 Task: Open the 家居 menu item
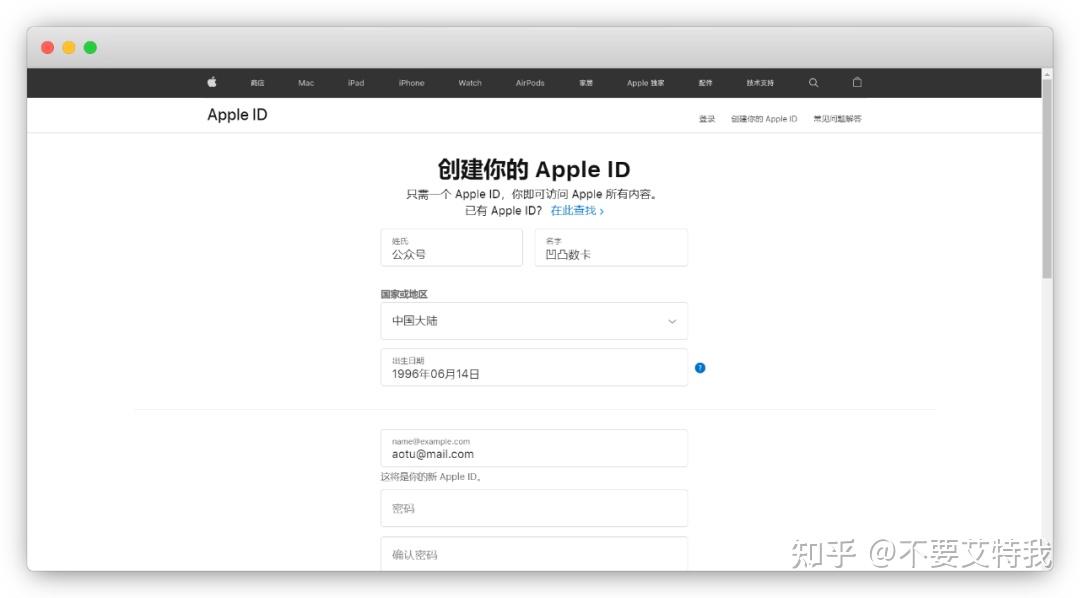(586, 83)
